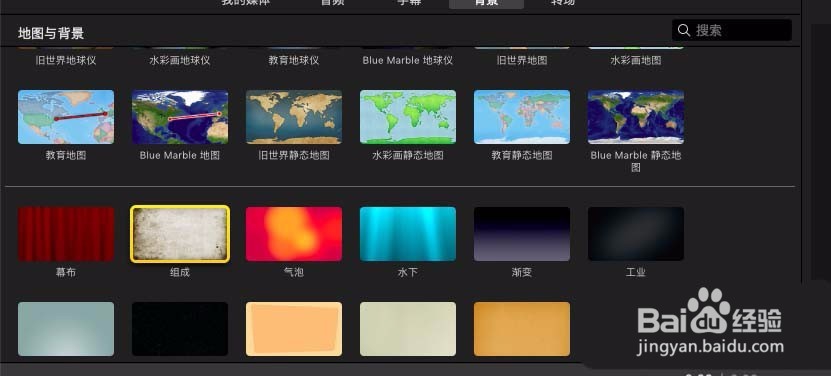Image resolution: width=831 pixels, height=376 pixels.
Task: Select the highlighted 组成 parchment background
Action: [x=180, y=234]
